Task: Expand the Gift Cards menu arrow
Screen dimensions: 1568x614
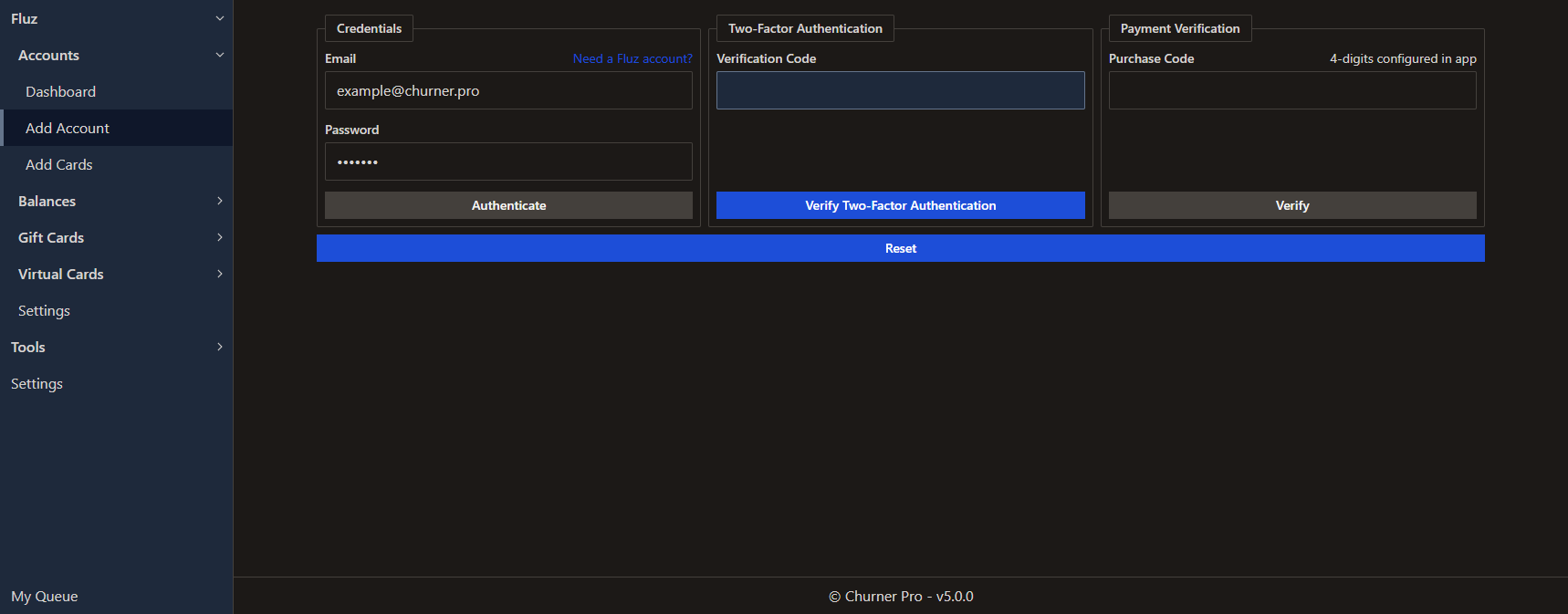Action: [x=219, y=237]
